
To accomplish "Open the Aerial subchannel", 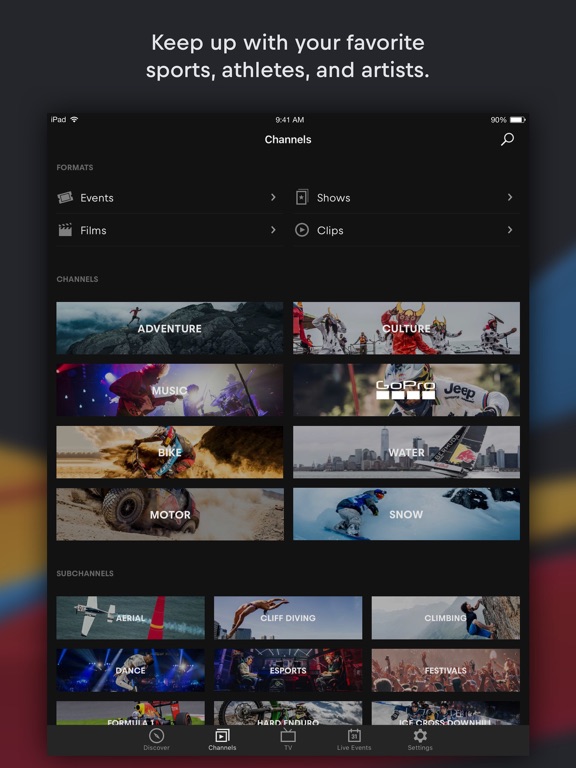I will click(x=130, y=618).
